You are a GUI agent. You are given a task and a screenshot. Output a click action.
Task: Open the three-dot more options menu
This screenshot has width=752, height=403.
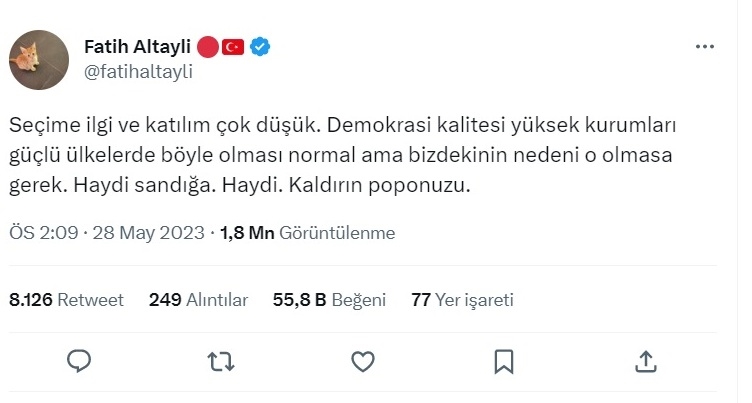(x=705, y=47)
